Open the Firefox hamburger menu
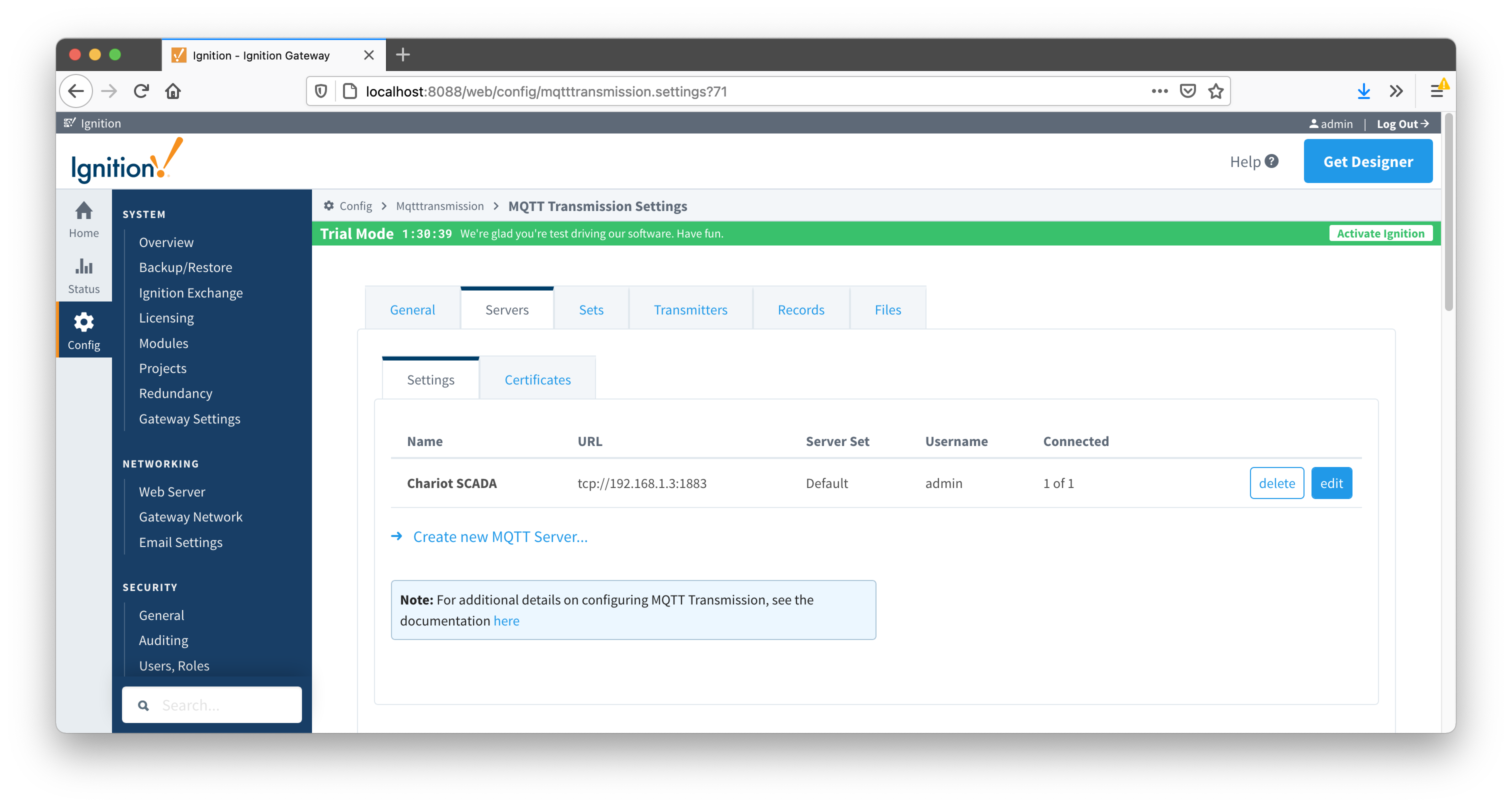Image resolution: width=1512 pixels, height=807 pixels. pyautogui.click(x=1437, y=91)
